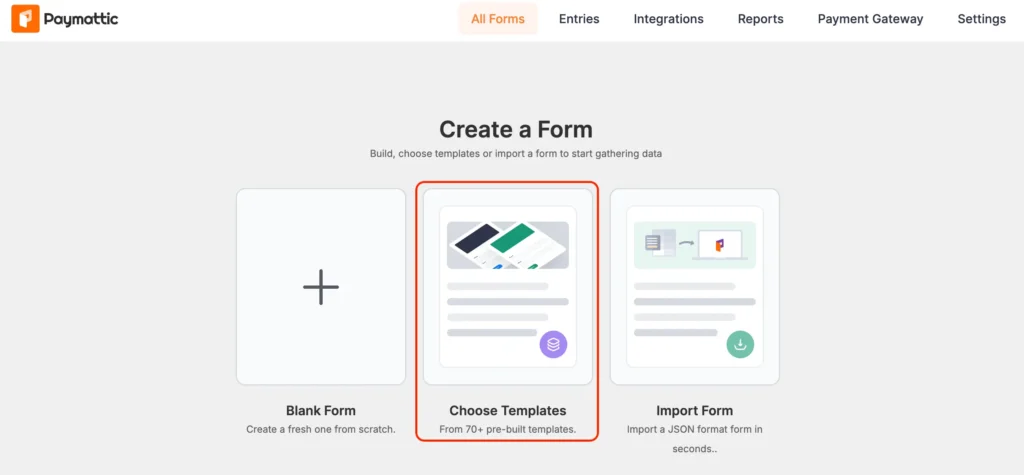
Task: Click the plus icon for Blank Form
Action: [321, 287]
